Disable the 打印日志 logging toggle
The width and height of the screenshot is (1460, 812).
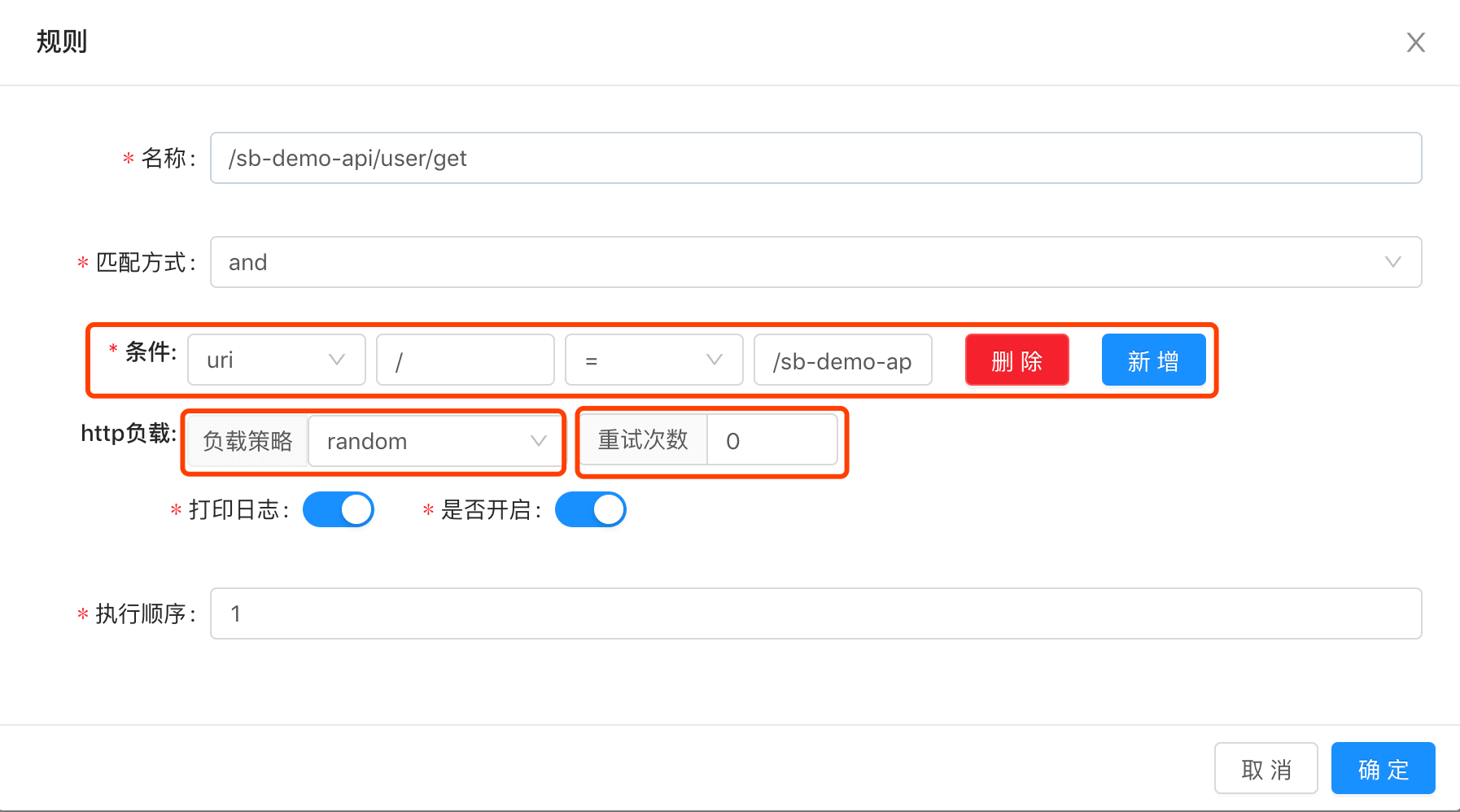click(x=339, y=509)
